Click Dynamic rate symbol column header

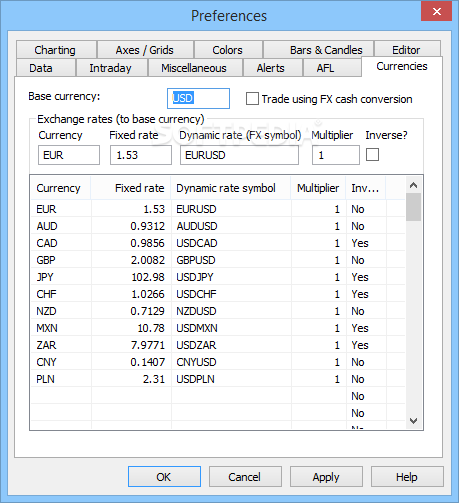pyautogui.click(x=231, y=188)
